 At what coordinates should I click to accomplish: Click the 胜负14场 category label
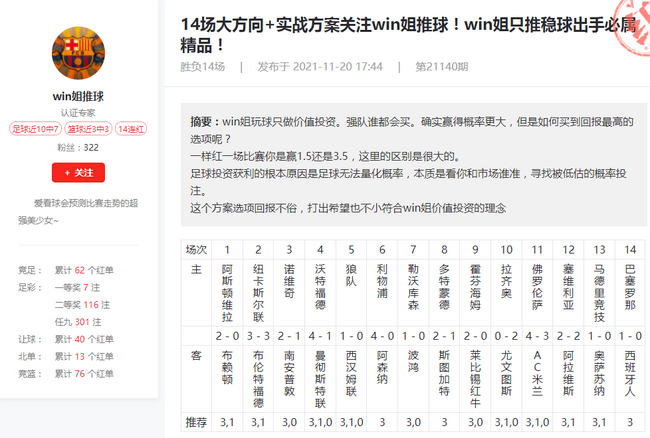point(203,67)
